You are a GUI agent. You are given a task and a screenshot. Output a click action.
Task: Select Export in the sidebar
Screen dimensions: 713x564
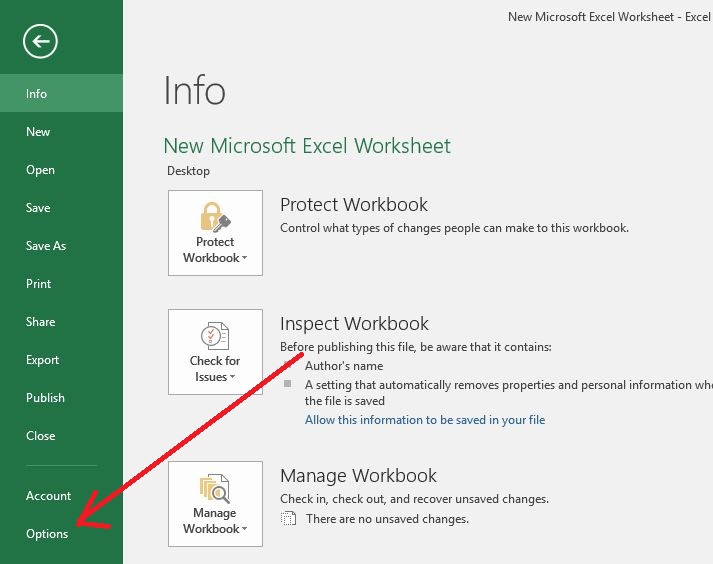pos(61,359)
